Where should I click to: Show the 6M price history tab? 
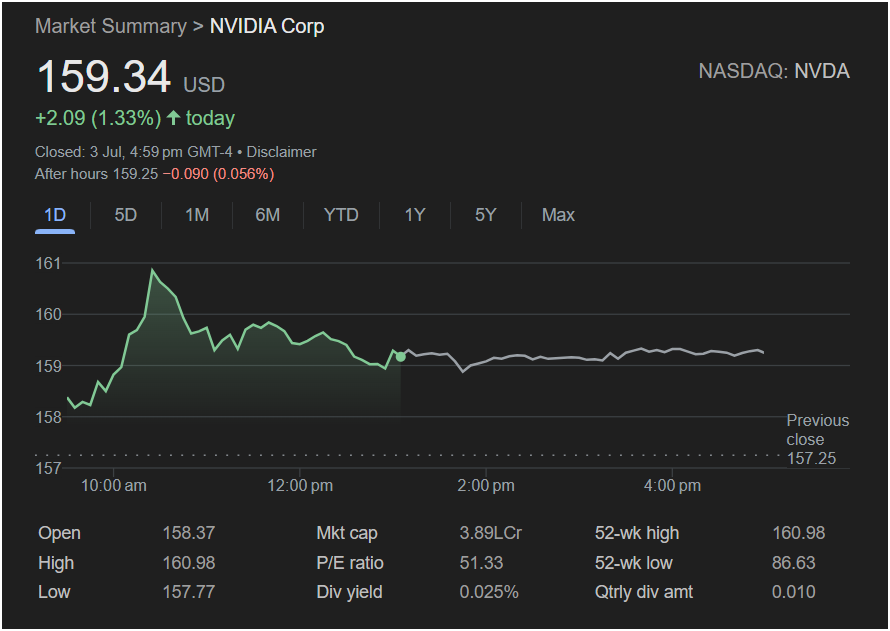click(x=267, y=215)
